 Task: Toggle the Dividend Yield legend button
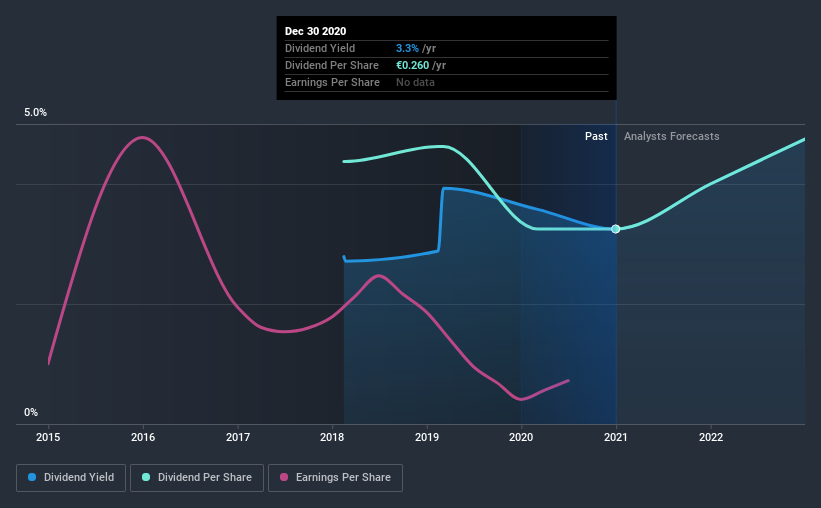point(71,478)
